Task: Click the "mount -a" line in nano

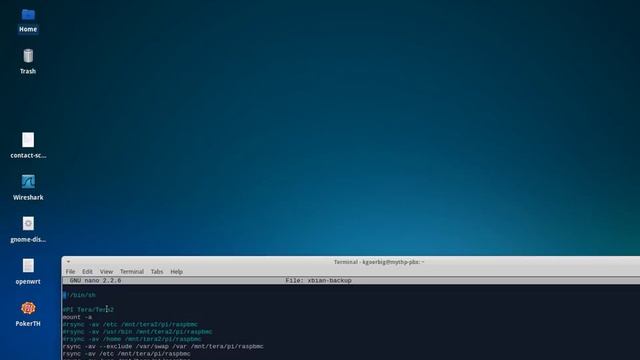Action: click(77, 317)
